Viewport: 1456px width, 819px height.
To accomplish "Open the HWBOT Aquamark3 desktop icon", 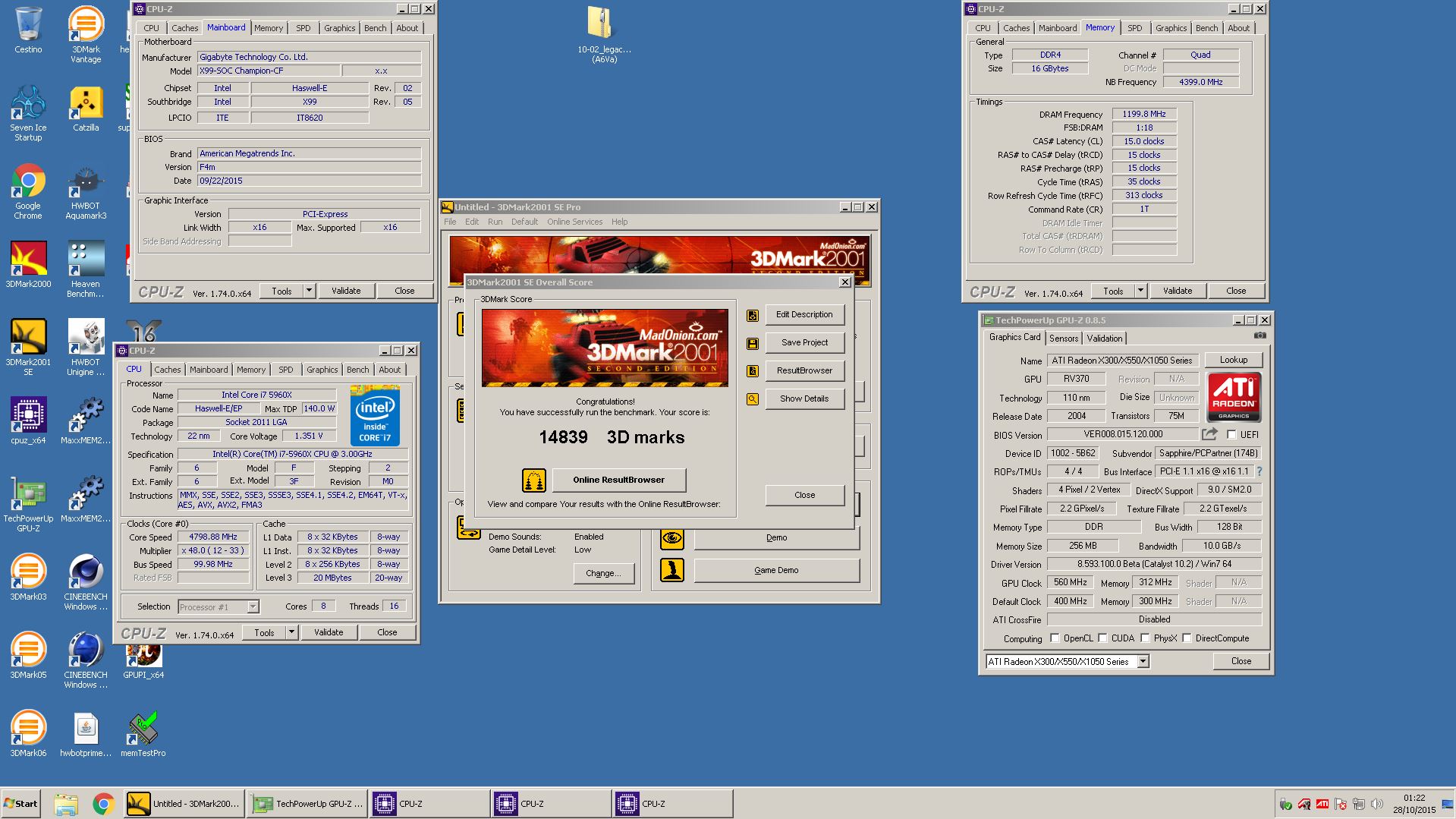I will pyautogui.click(x=86, y=191).
